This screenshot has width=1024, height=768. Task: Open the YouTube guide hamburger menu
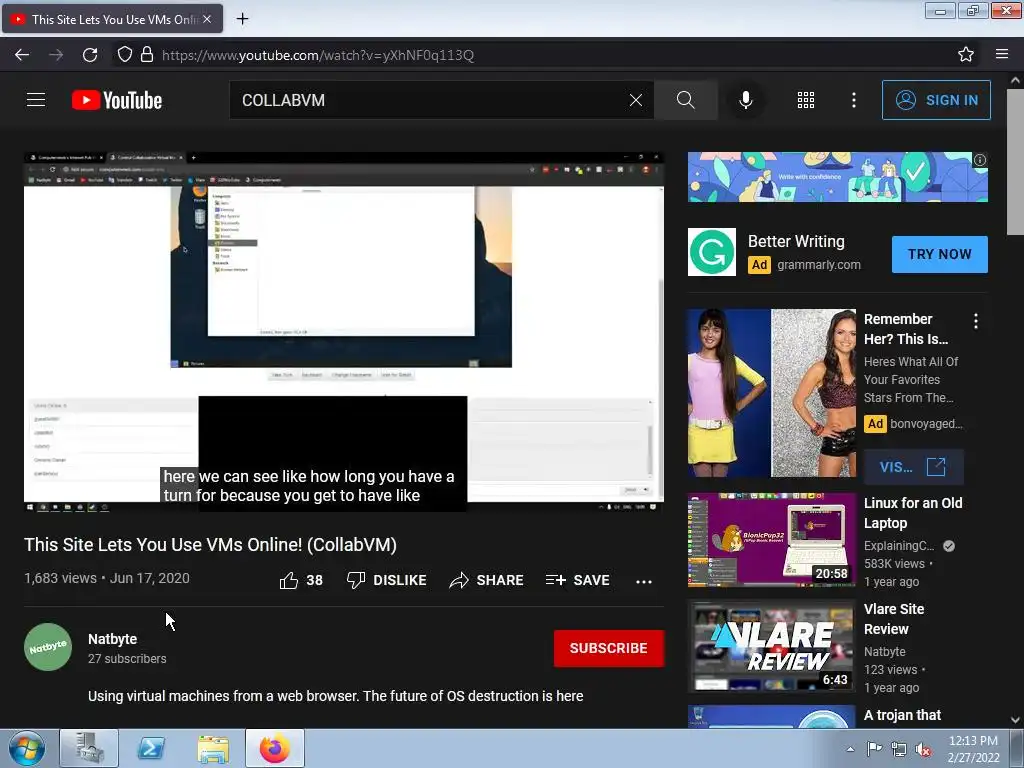[x=36, y=100]
